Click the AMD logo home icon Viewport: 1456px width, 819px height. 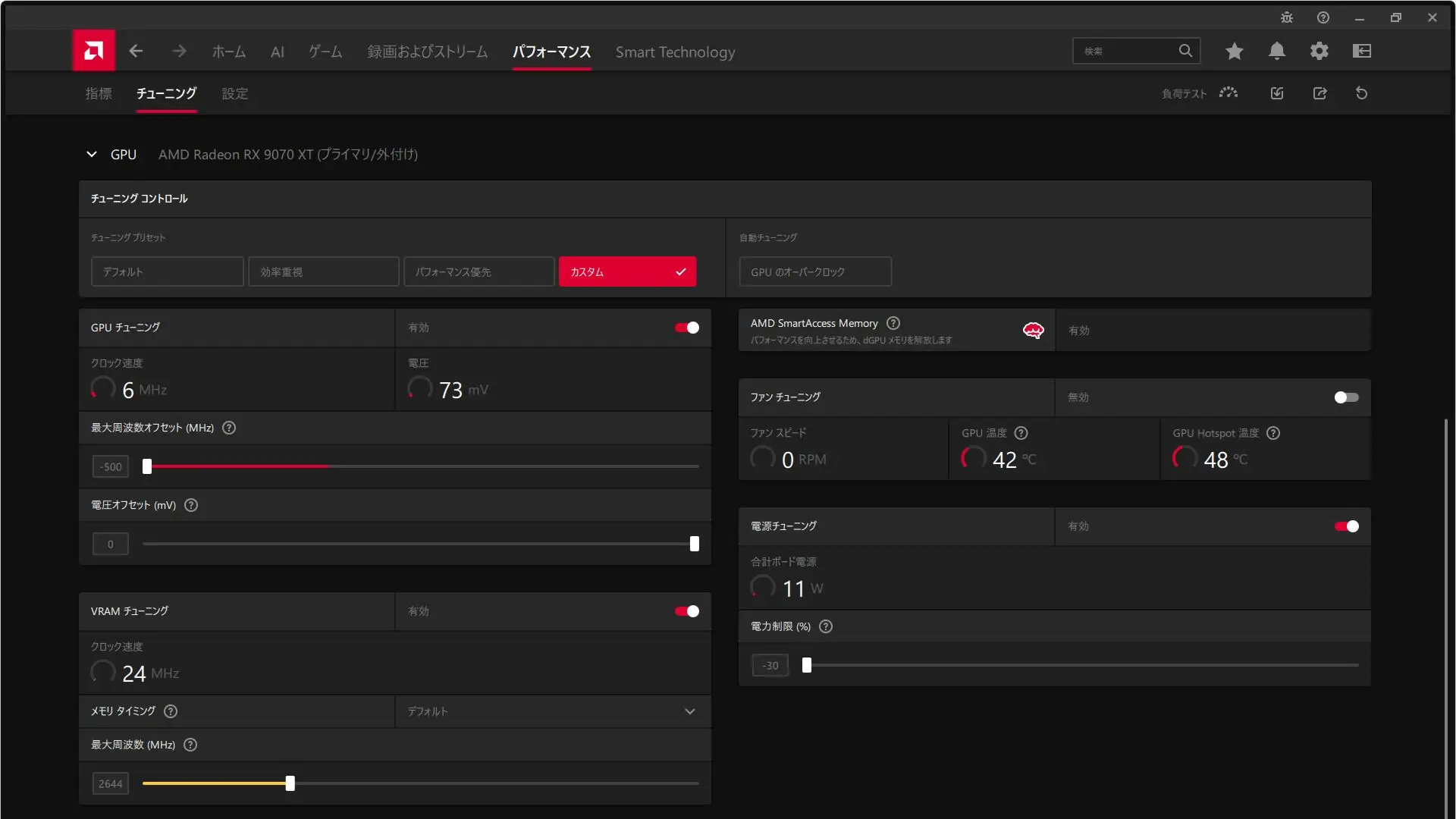point(94,51)
